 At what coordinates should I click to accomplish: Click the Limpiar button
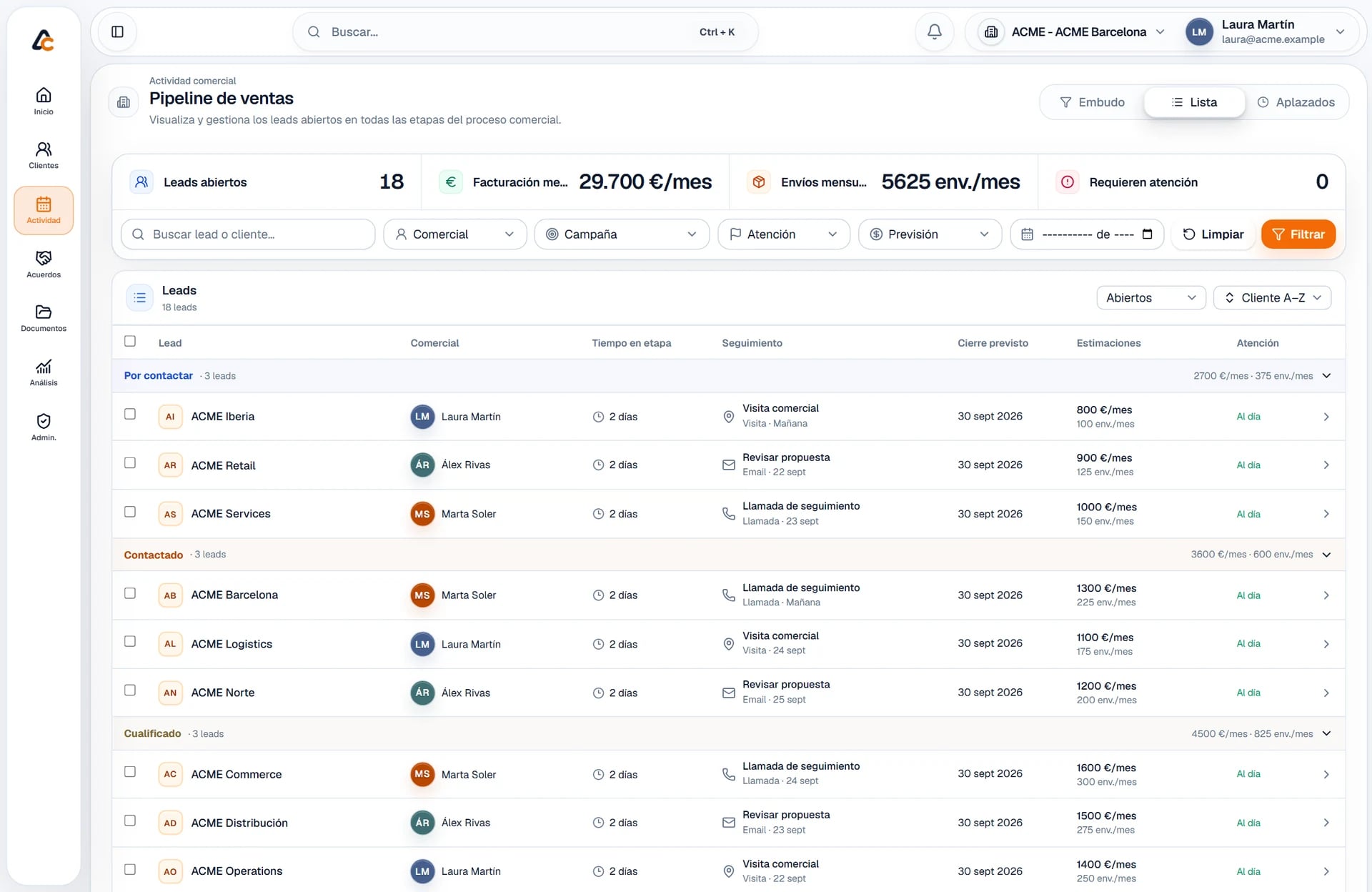pyautogui.click(x=1213, y=234)
